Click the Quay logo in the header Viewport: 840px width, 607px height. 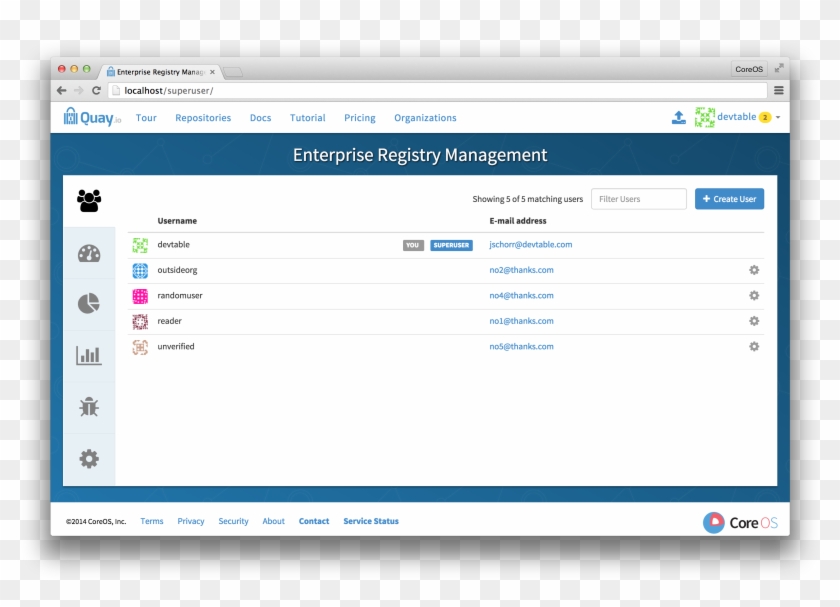[94, 117]
